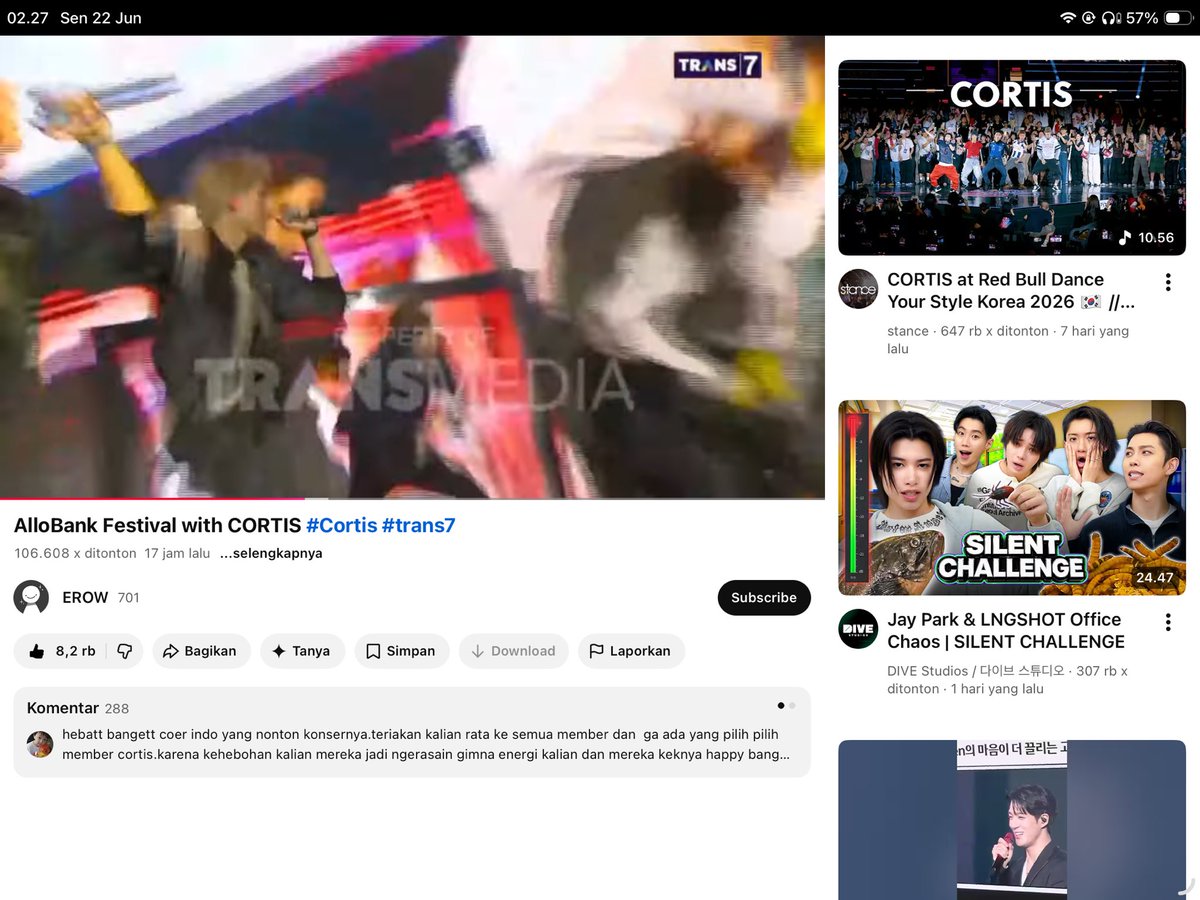Open the EROW channel name
The width and height of the screenshot is (1200, 900).
click(x=85, y=597)
